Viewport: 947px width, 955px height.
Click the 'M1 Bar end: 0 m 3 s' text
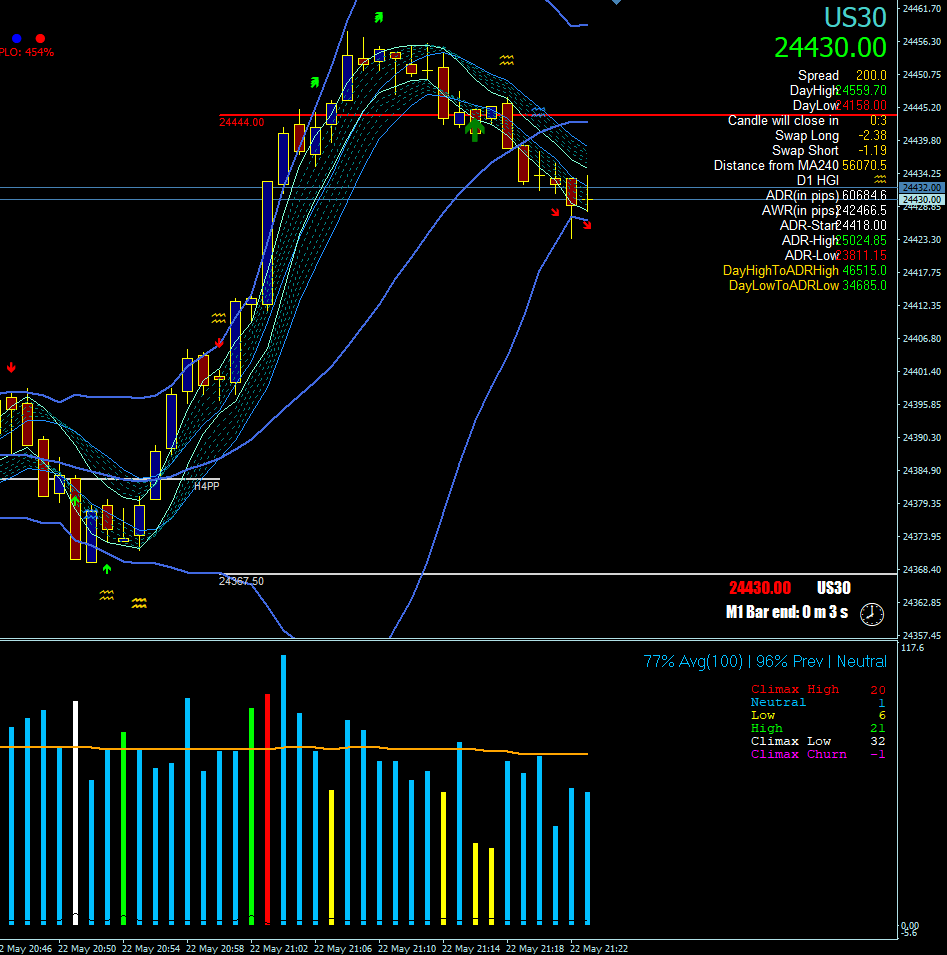(x=787, y=612)
